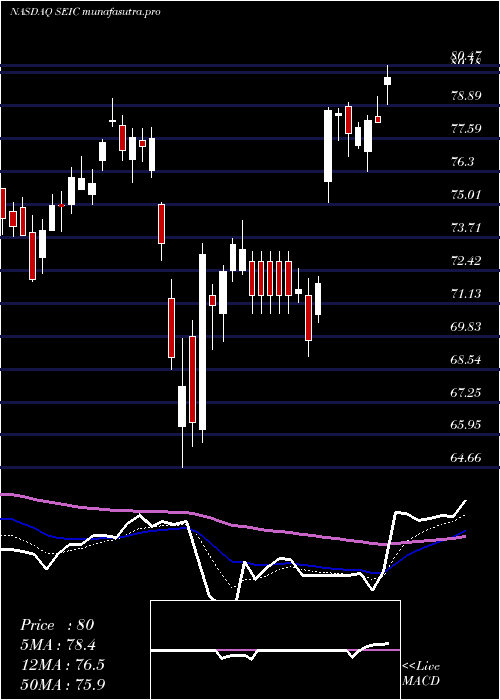This screenshot has height=700, width=500.
Task: Click the latest white candle near 80
Action: [x=388, y=81]
